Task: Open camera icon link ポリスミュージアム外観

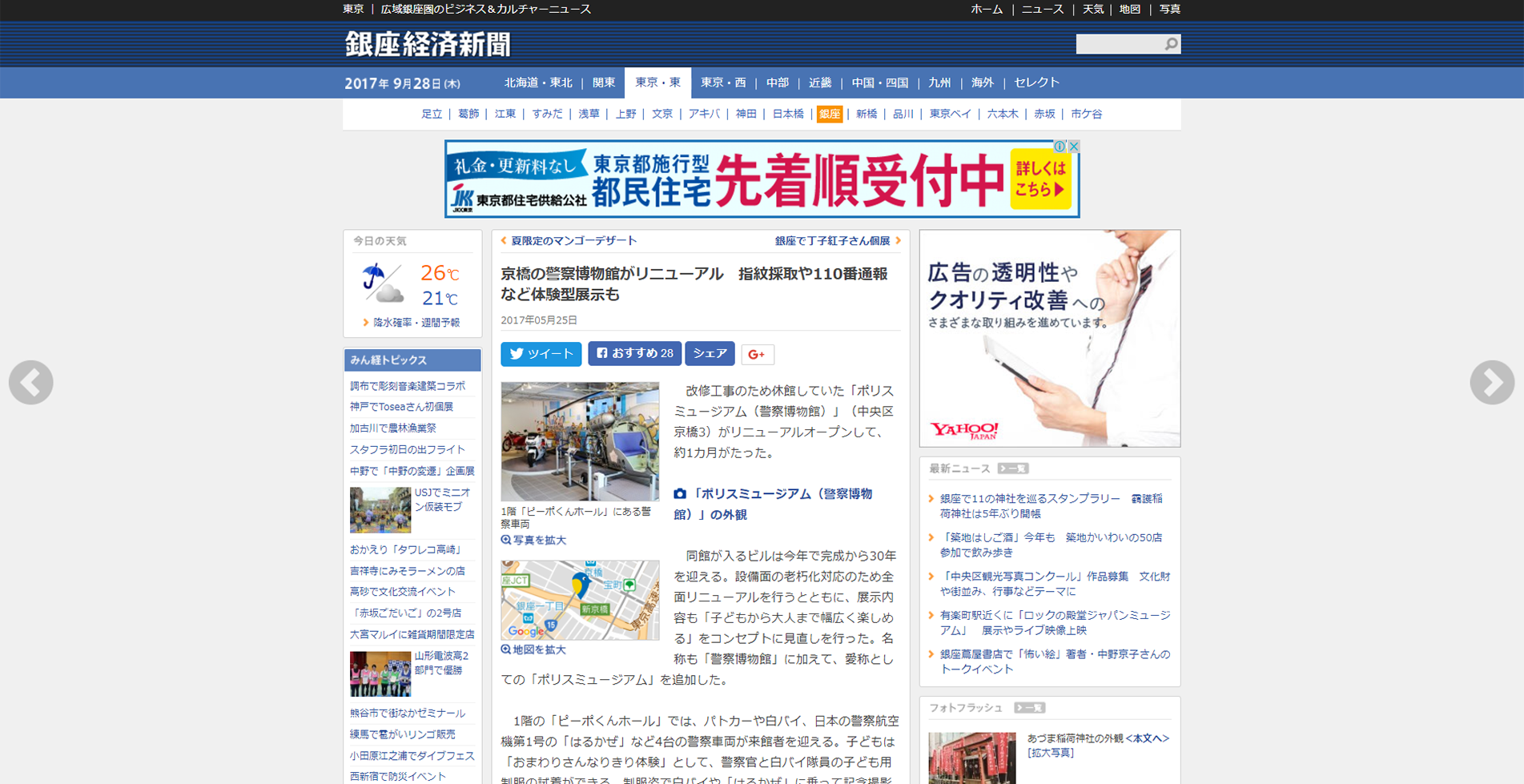Action: point(774,504)
